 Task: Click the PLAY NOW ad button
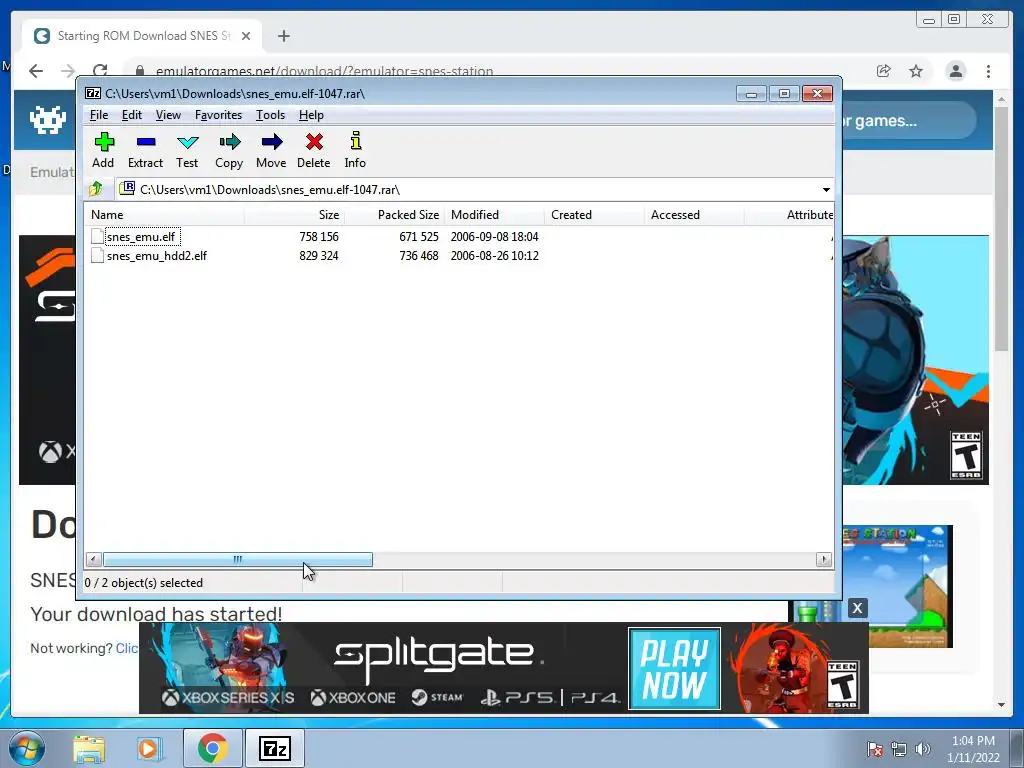(x=675, y=668)
